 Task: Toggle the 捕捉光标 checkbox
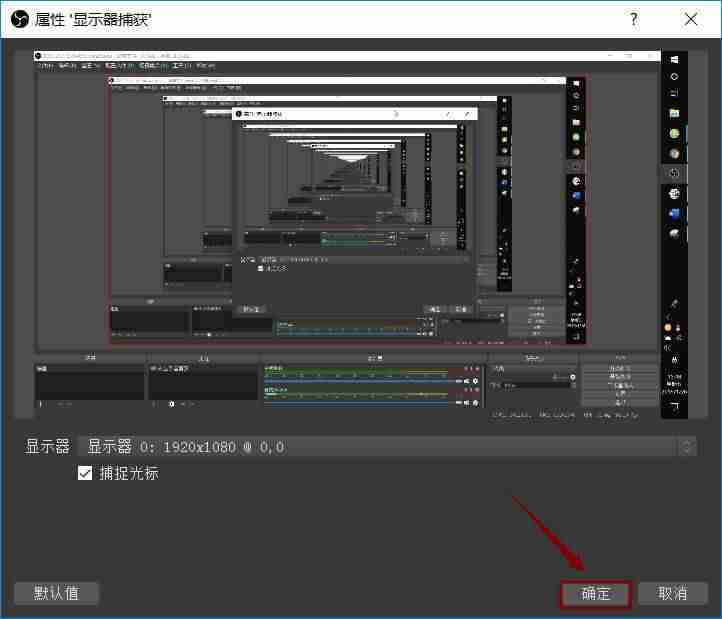pyautogui.click(x=85, y=473)
